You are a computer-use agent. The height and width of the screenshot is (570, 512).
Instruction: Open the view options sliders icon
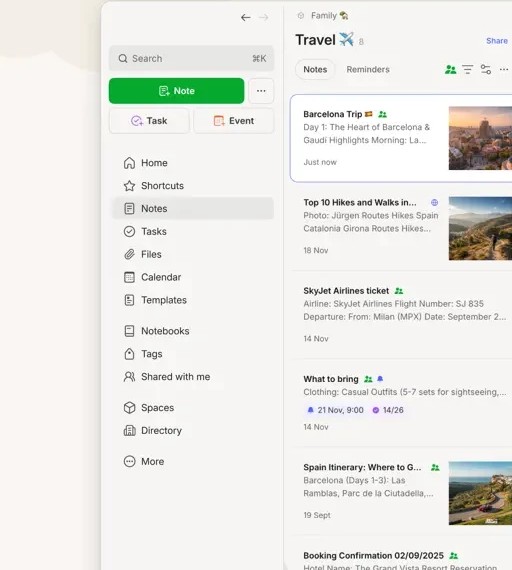[486, 69]
